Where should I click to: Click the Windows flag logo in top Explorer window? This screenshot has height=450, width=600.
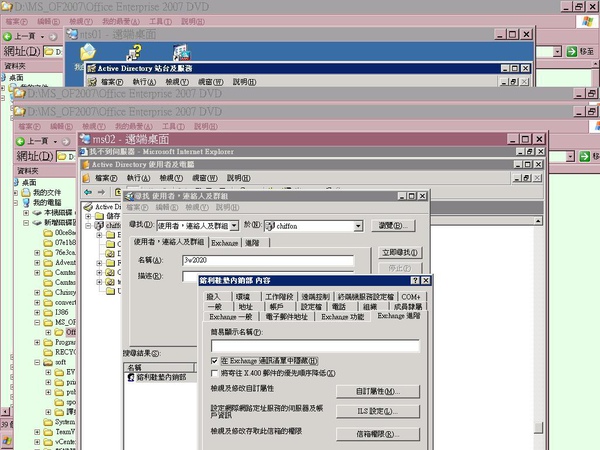tap(587, 22)
